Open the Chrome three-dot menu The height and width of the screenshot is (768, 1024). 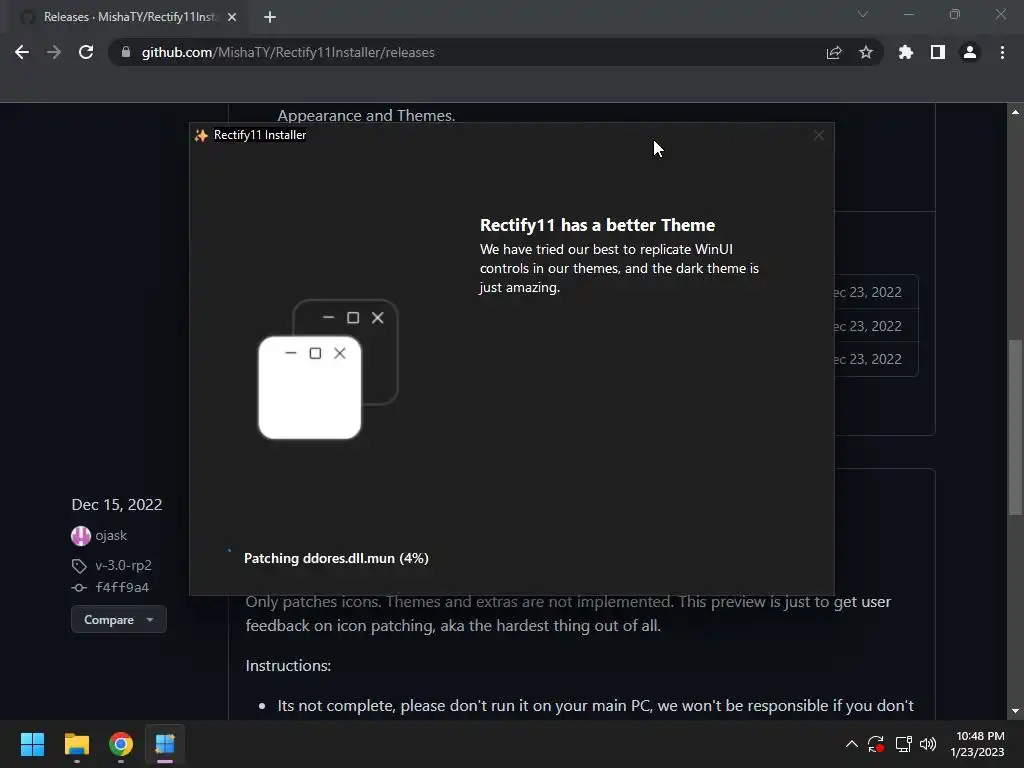pyautogui.click(x=1002, y=52)
